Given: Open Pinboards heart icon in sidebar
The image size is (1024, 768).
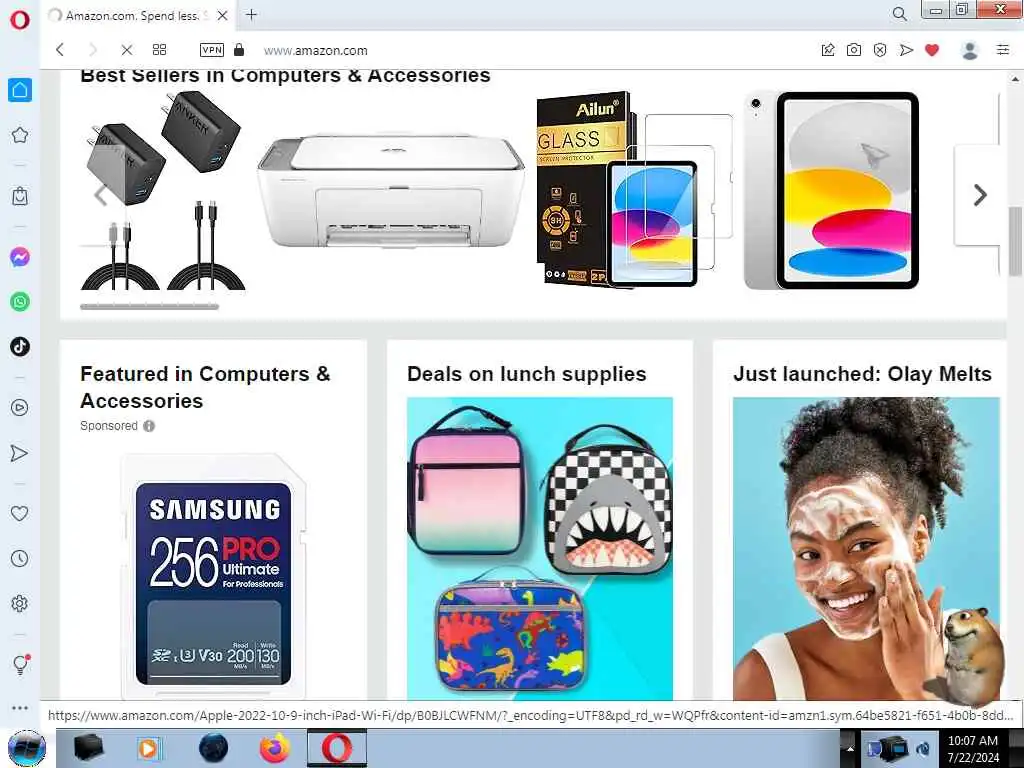Looking at the screenshot, I should 20,513.
